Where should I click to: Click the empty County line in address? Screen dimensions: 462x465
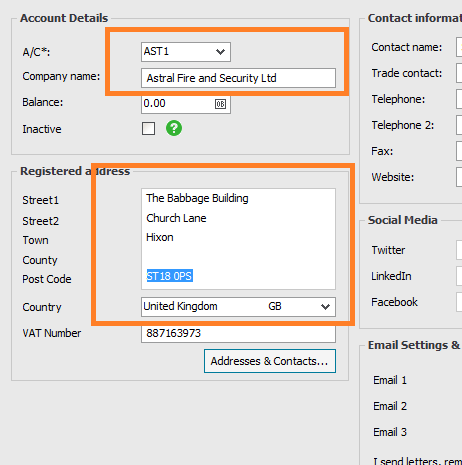click(x=238, y=257)
